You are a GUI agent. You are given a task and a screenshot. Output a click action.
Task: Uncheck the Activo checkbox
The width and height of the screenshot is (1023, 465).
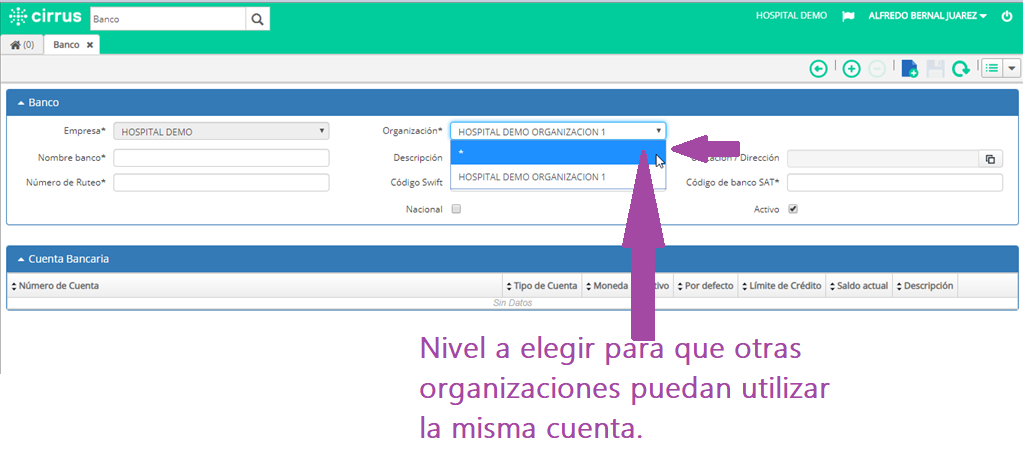pyautogui.click(x=793, y=209)
